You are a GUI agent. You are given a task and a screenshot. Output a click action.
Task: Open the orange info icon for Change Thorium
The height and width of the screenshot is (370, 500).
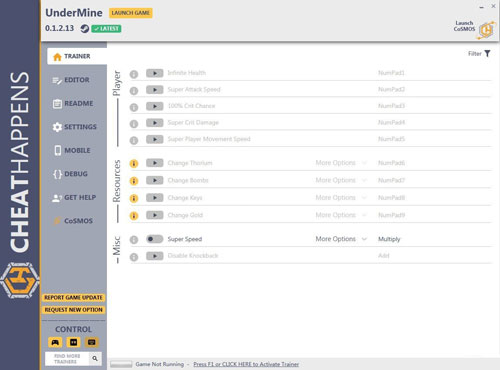tap(134, 164)
